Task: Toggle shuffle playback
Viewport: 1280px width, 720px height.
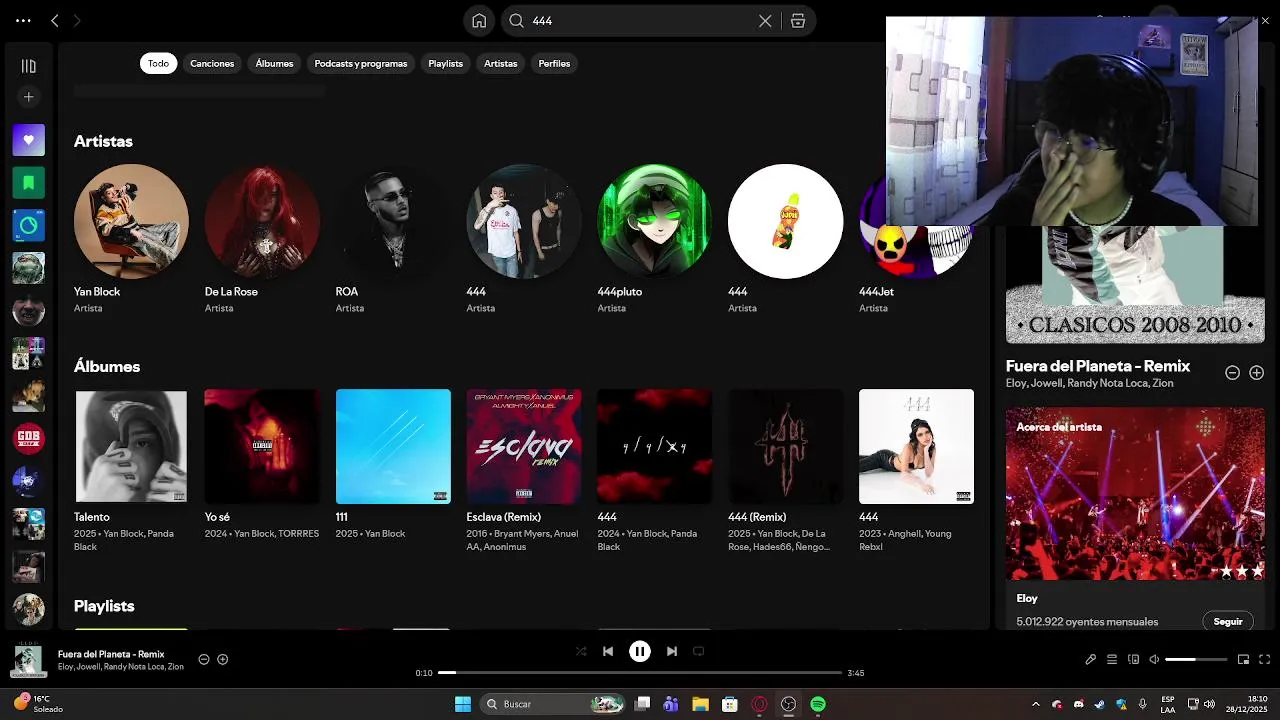Action: [x=581, y=651]
